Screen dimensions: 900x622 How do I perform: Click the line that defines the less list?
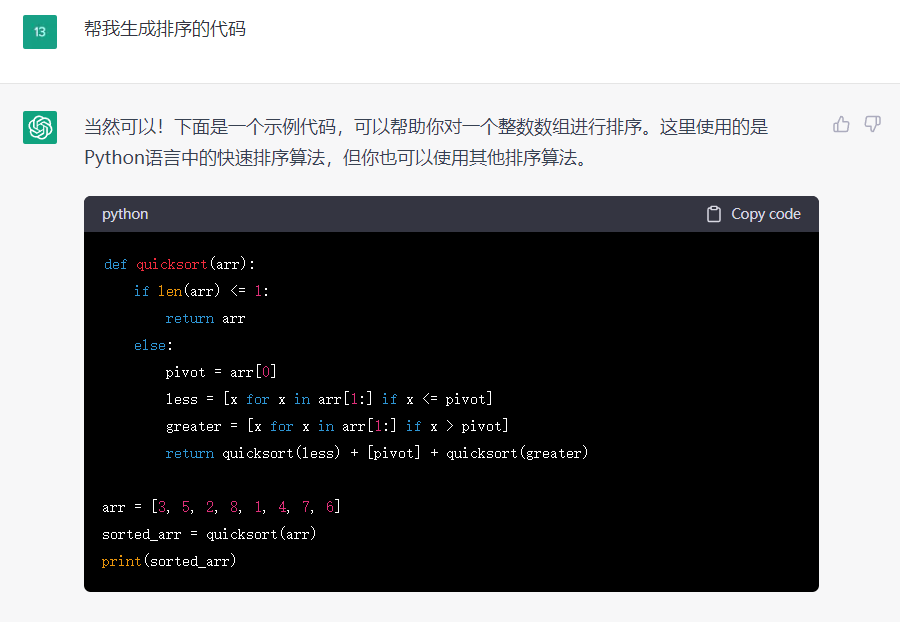(329, 399)
